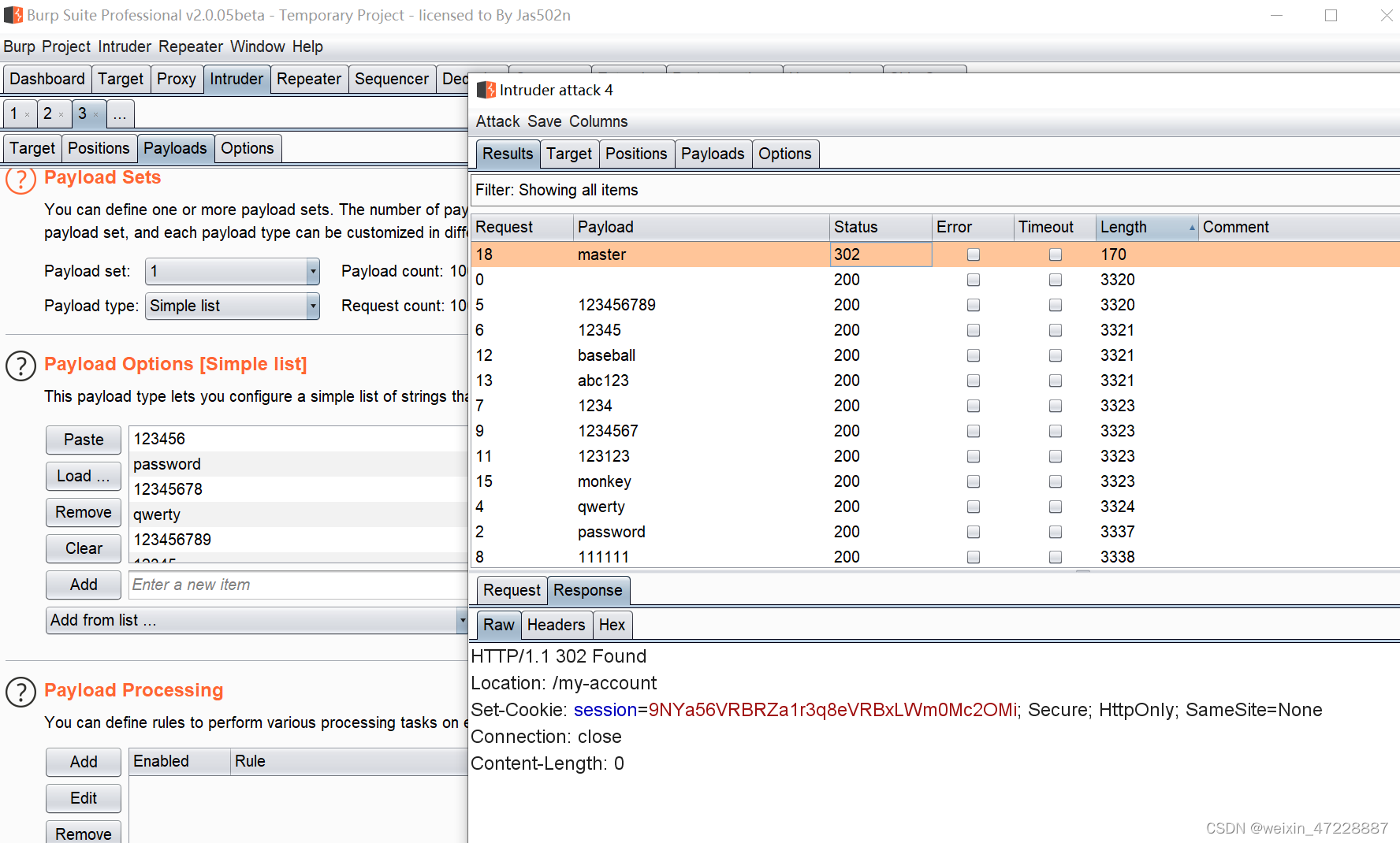Open the Repeater menu
The image size is (1400, 843).
pos(191,46)
